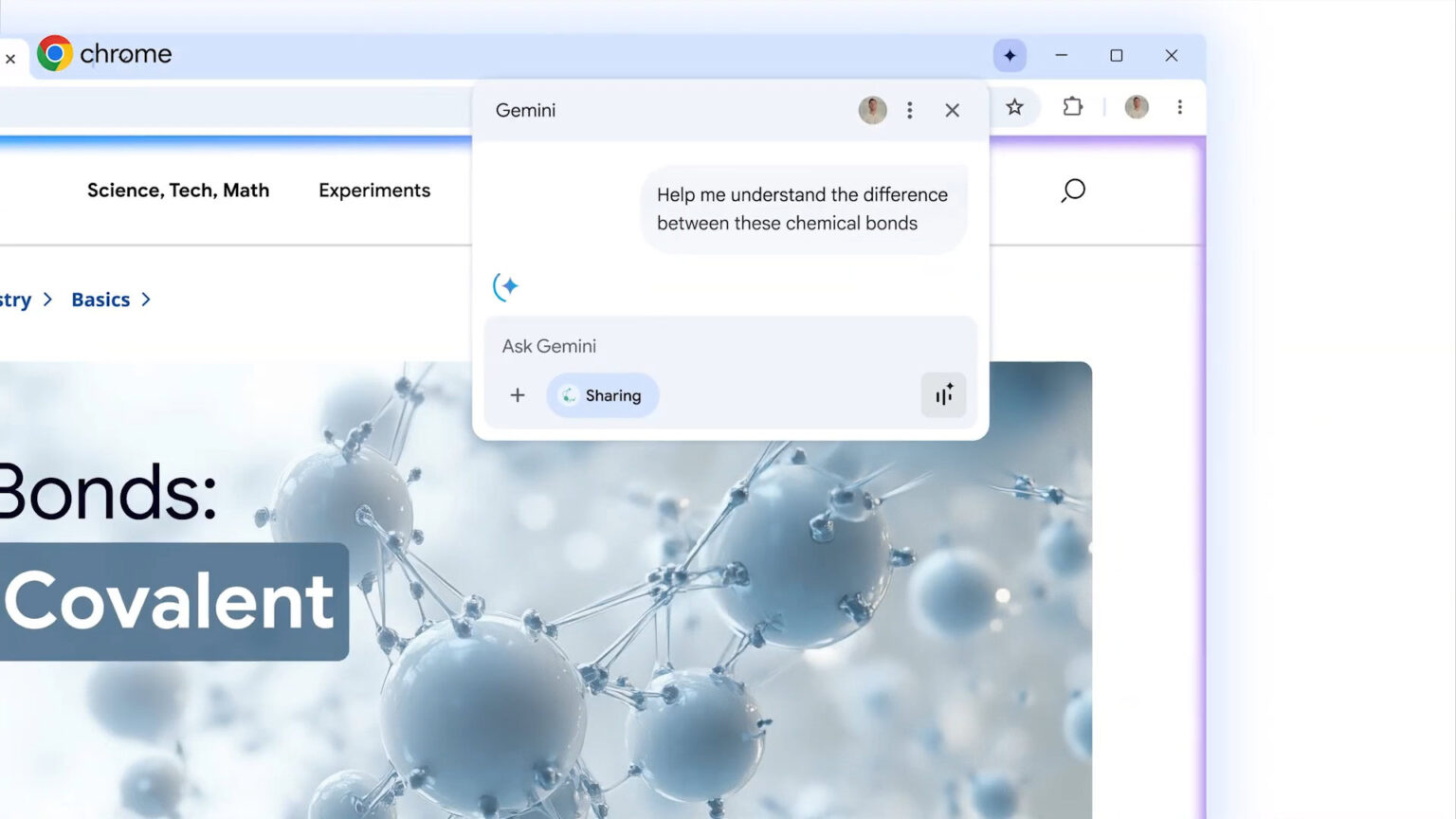Toggle the Sharing chip off
The image size is (1456, 819).
602,395
